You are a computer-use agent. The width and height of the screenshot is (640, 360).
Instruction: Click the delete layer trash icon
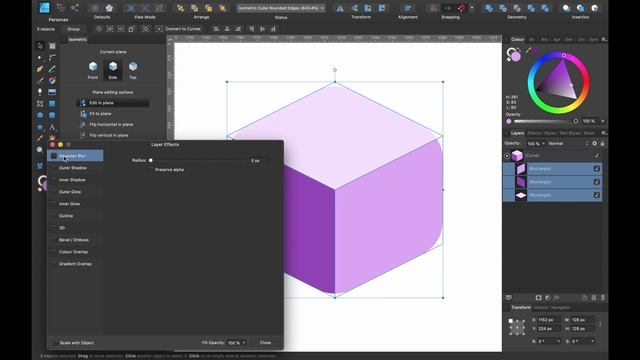[603, 298]
